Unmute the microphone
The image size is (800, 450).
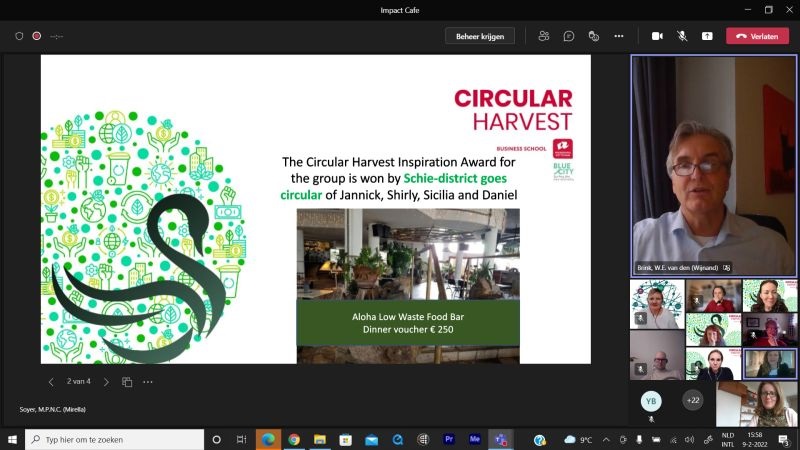(682, 36)
